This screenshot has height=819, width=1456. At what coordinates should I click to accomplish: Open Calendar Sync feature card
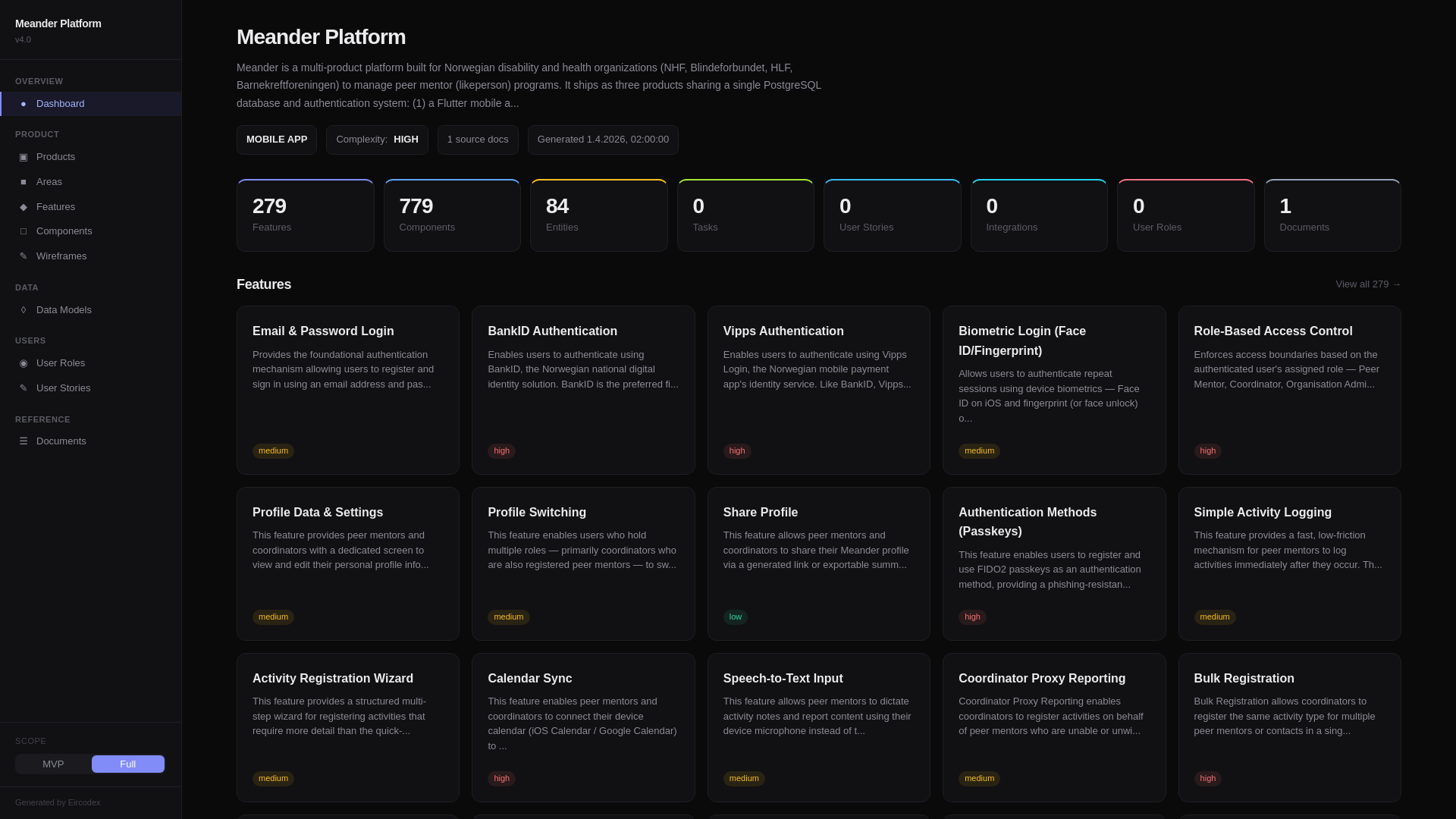pos(583,727)
